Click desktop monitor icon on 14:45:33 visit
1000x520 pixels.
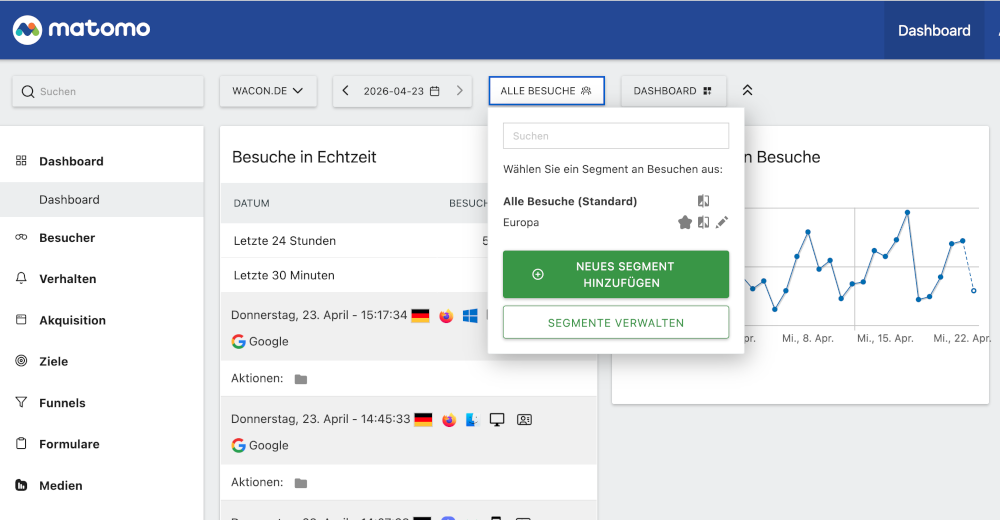pos(497,419)
